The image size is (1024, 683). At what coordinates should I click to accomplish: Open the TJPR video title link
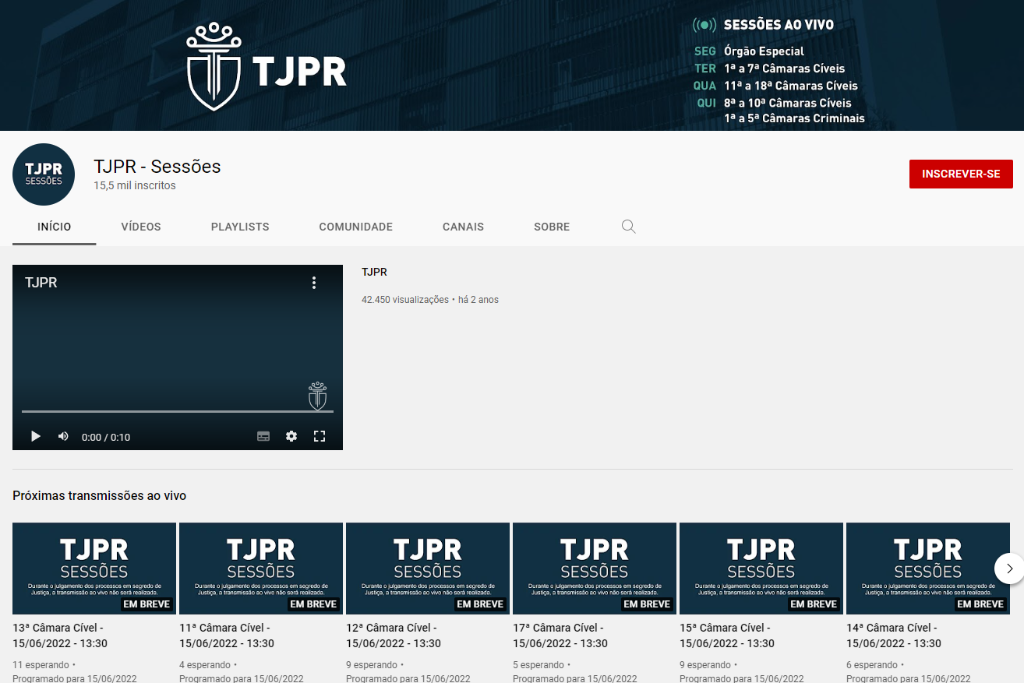pos(374,272)
